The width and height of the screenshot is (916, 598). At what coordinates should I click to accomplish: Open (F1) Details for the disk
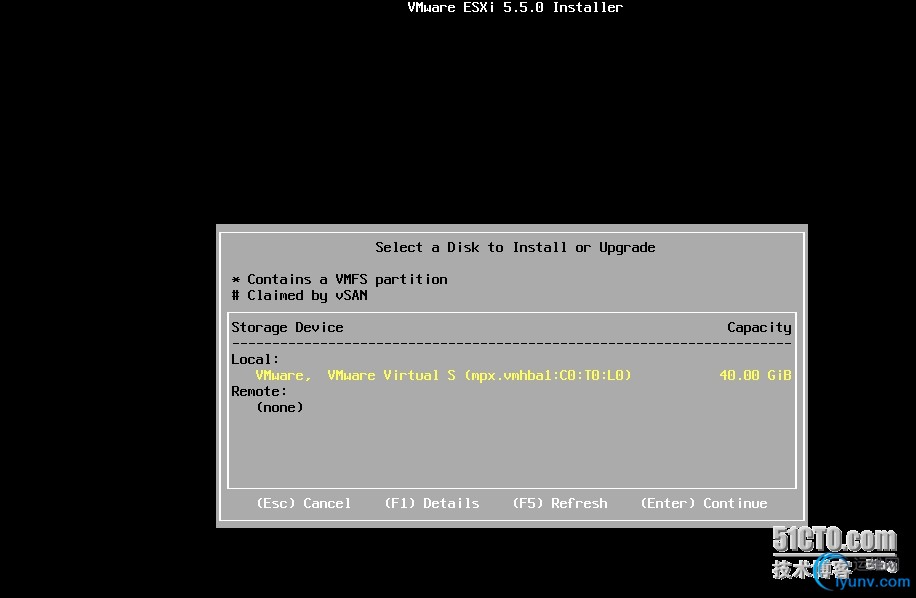(x=432, y=503)
